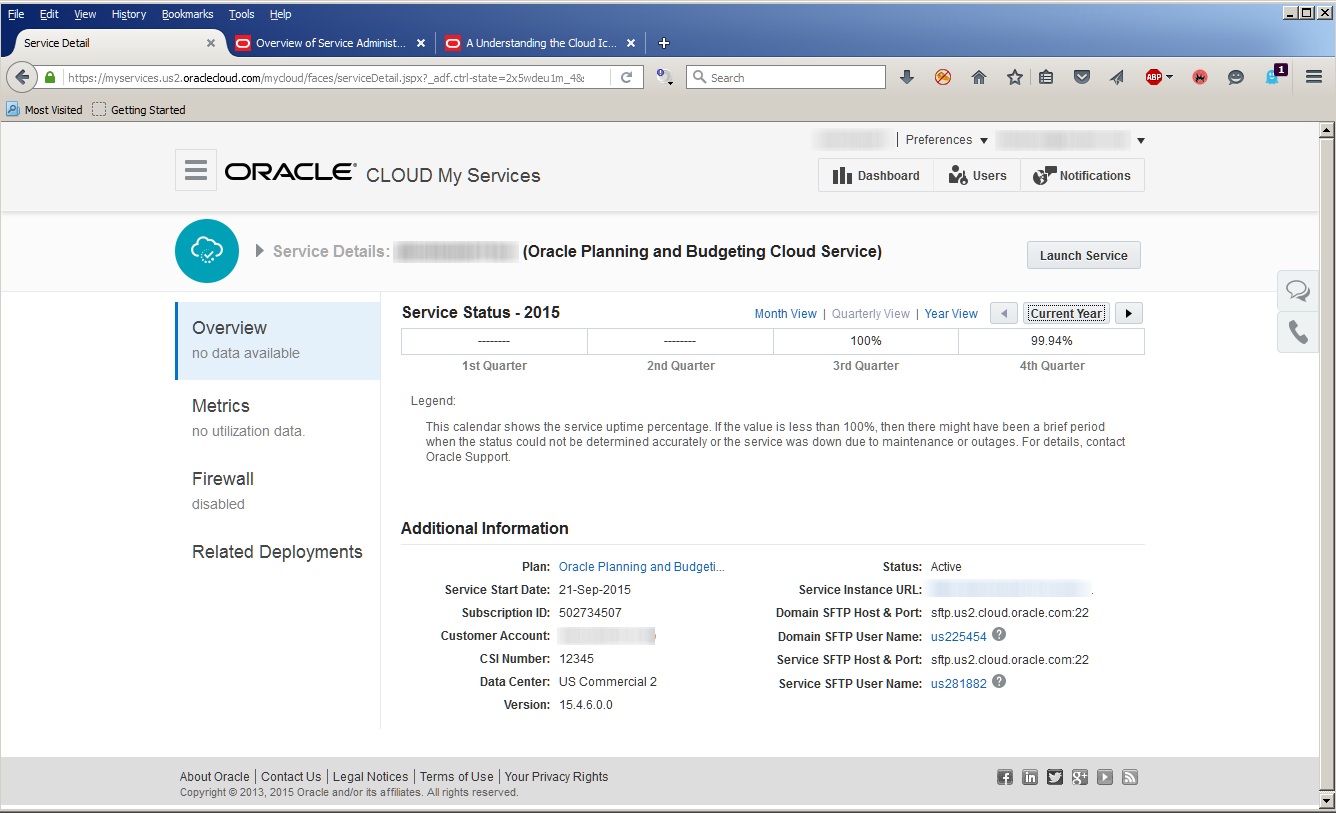This screenshot has width=1336, height=813.
Task: Bookmark this page with the star icon
Action: (1014, 77)
